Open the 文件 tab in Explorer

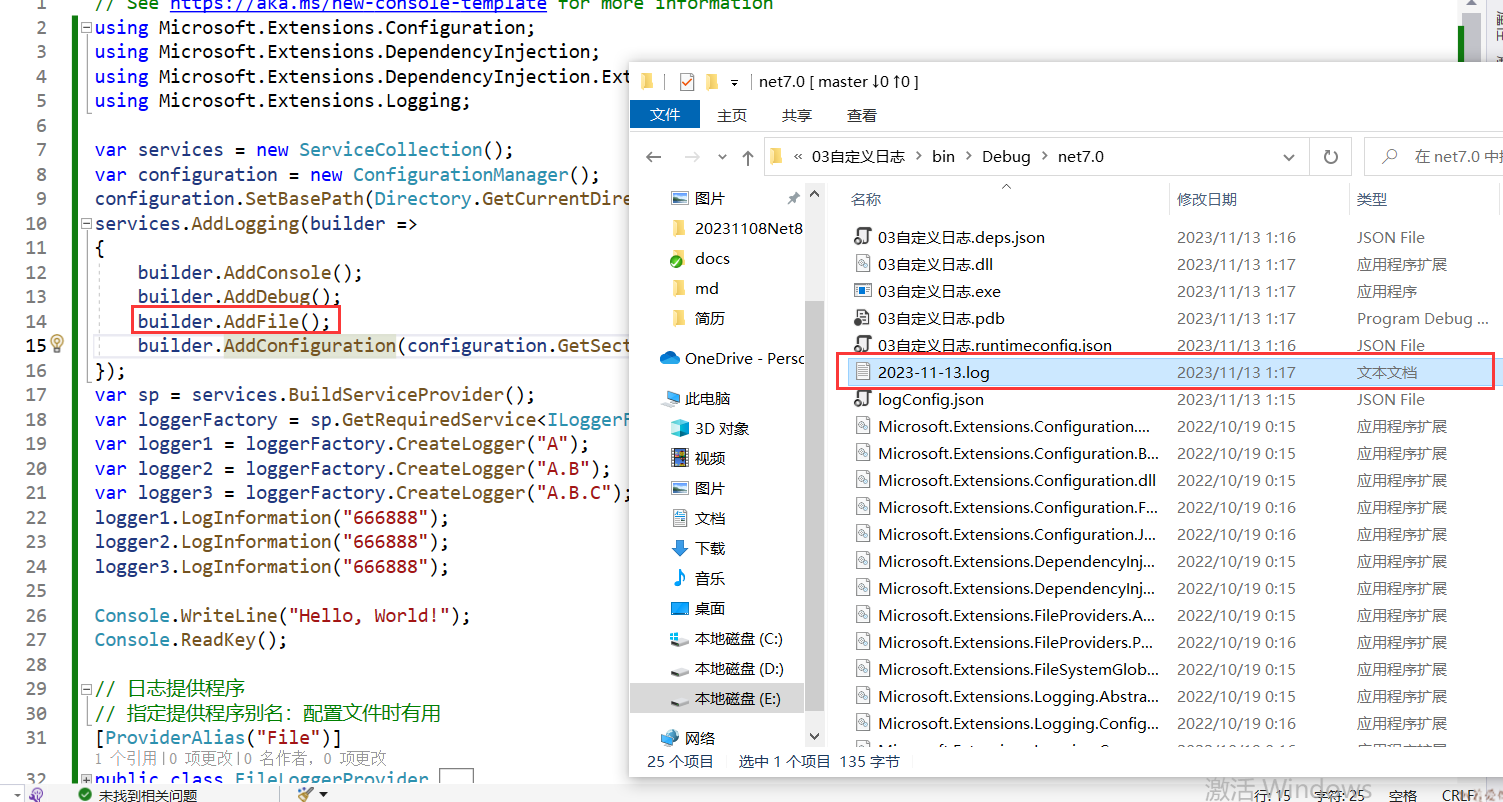pos(665,115)
